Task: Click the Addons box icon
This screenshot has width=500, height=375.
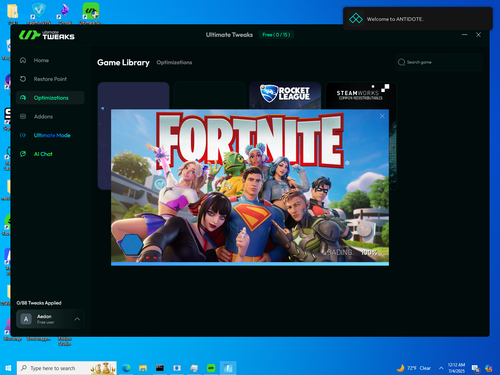Action: point(23,117)
